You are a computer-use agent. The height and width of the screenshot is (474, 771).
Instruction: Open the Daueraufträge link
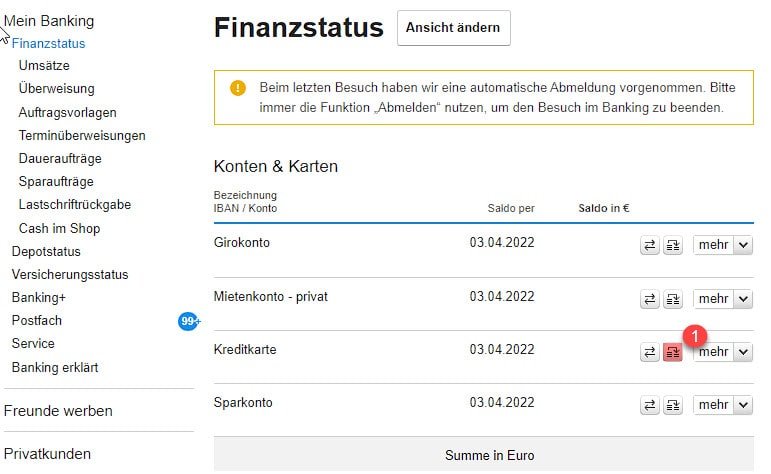click(x=60, y=158)
